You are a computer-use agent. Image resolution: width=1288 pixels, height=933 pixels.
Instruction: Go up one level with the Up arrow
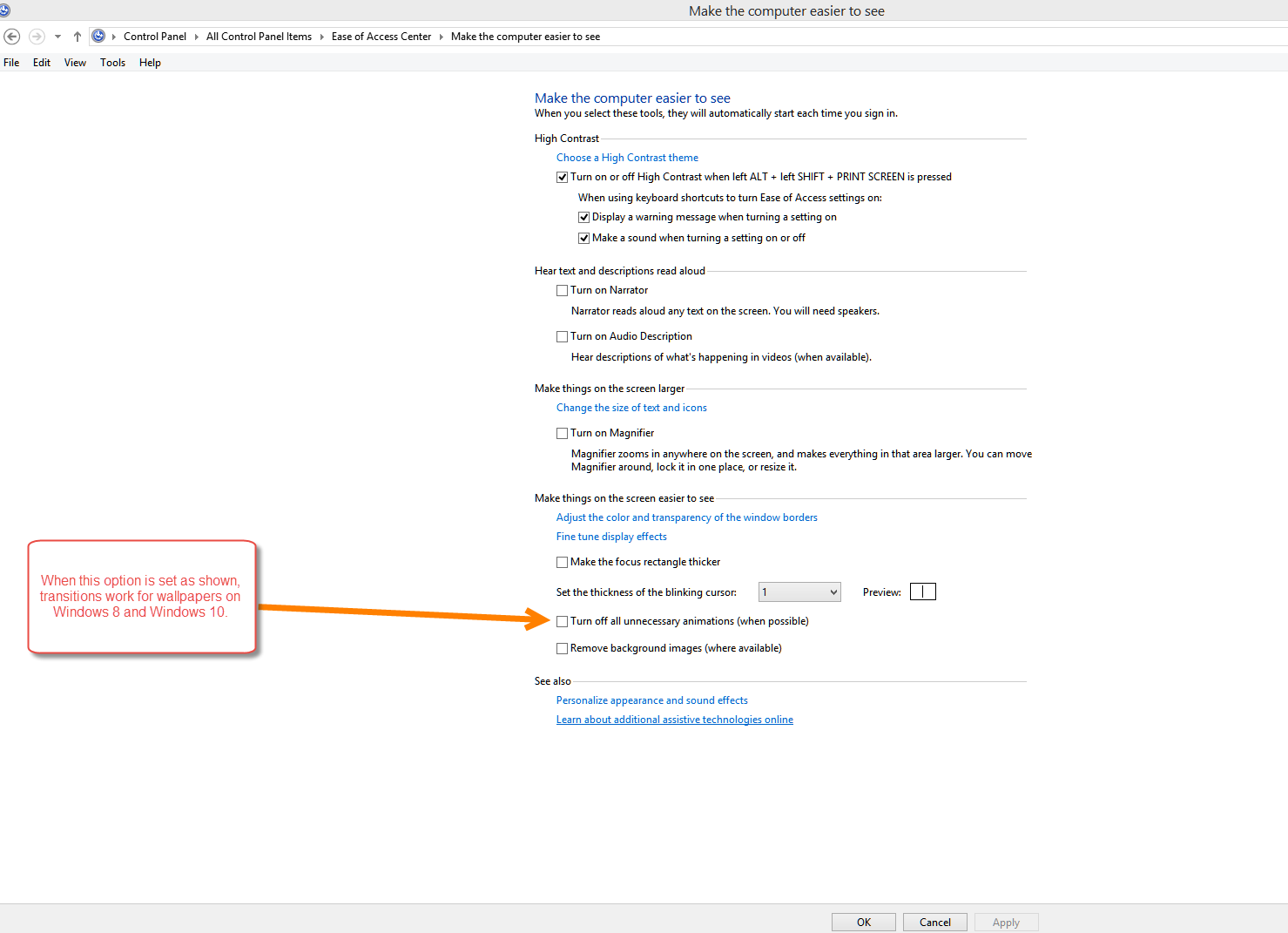(x=78, y=37)
